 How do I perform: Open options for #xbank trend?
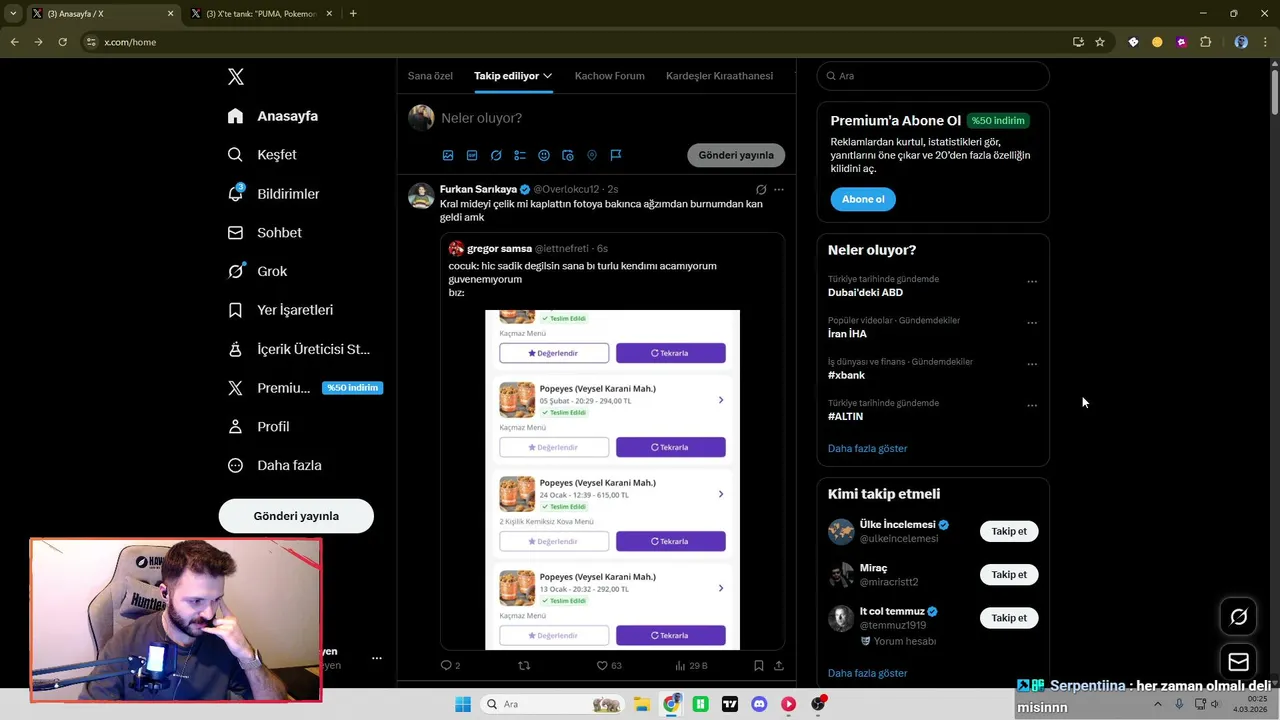(x=1032, y=364)
